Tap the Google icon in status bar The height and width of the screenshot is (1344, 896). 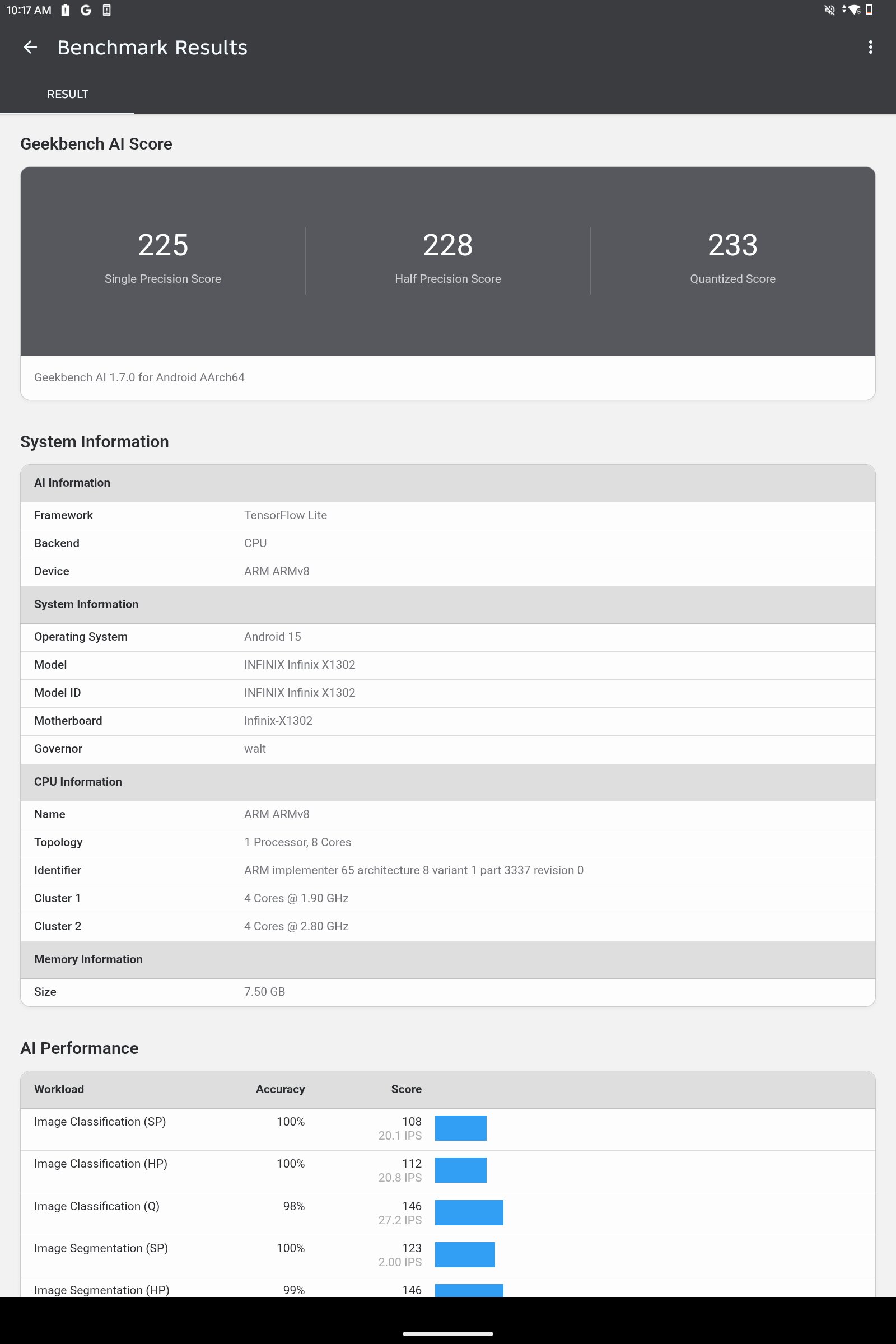[86, 10]
